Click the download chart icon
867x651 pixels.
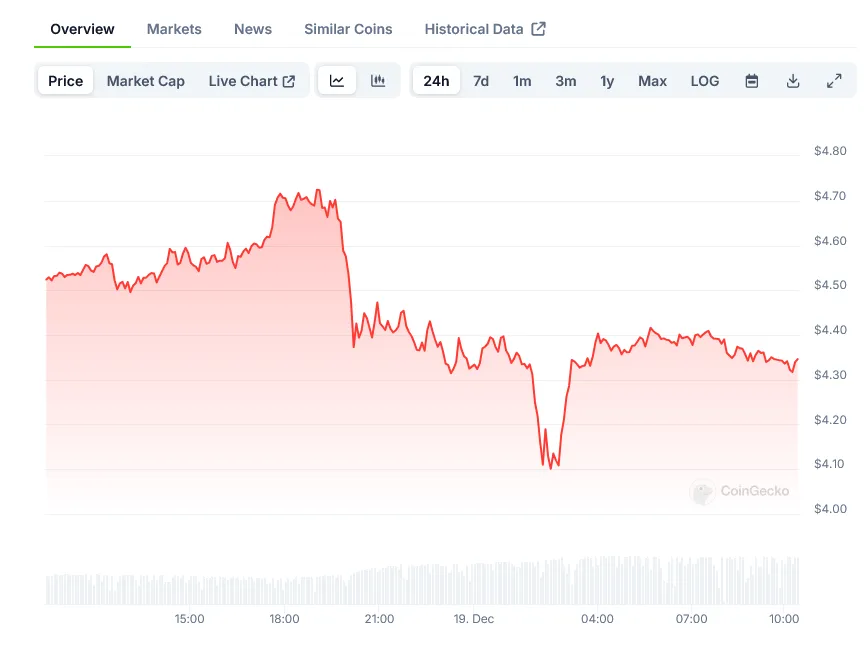793,80
